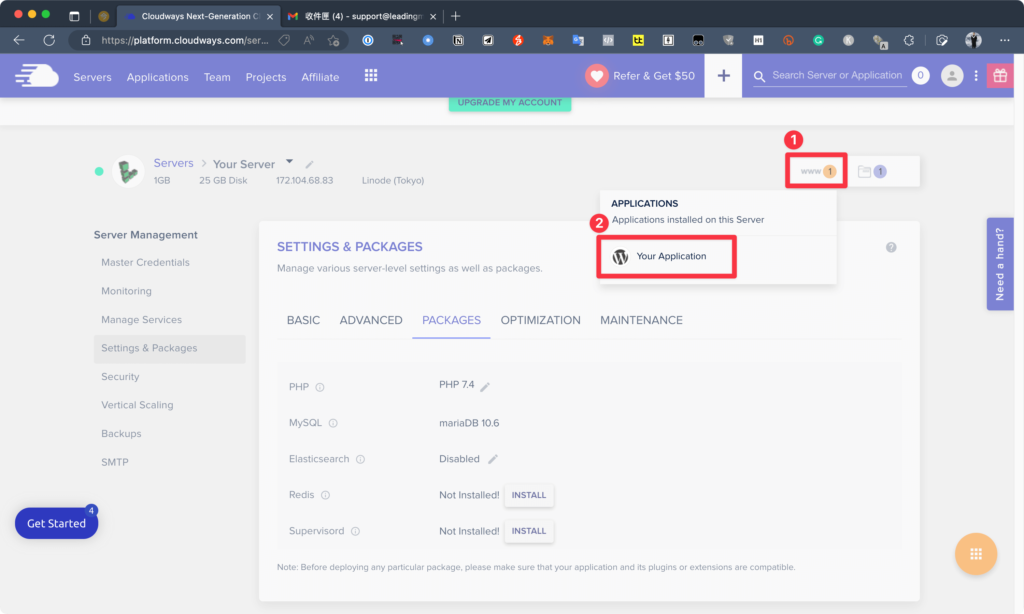The height and width of the screenshot is (614, 1024).
Task: Select Settings & Packages in sidebar
Action: pos(170,348)
